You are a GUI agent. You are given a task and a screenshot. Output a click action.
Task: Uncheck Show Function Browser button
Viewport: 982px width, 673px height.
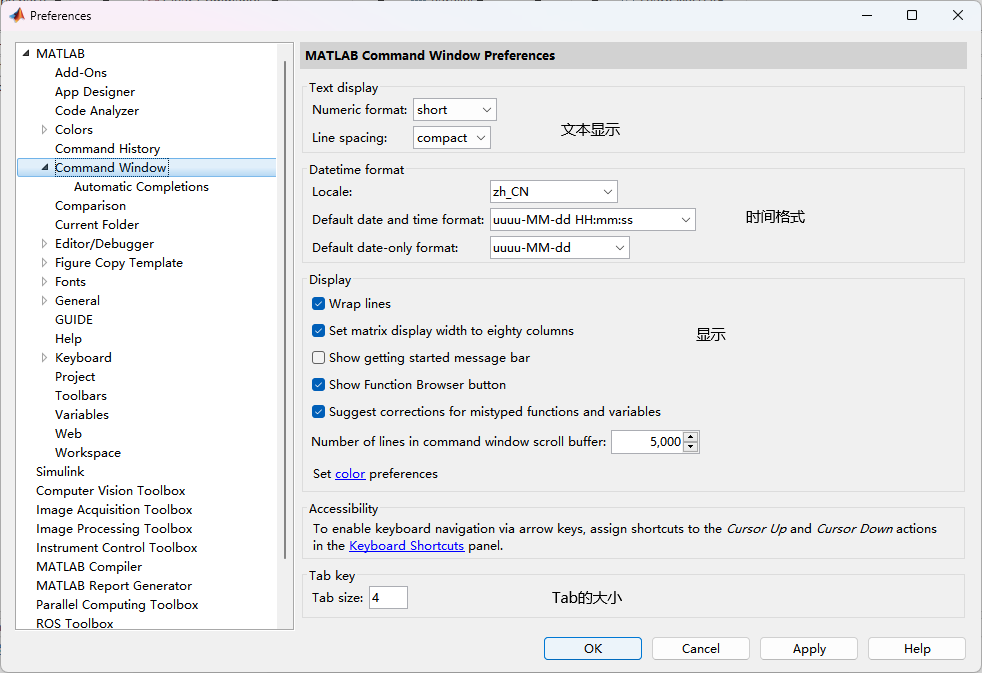pyautogui.click(x=318, y=384)
